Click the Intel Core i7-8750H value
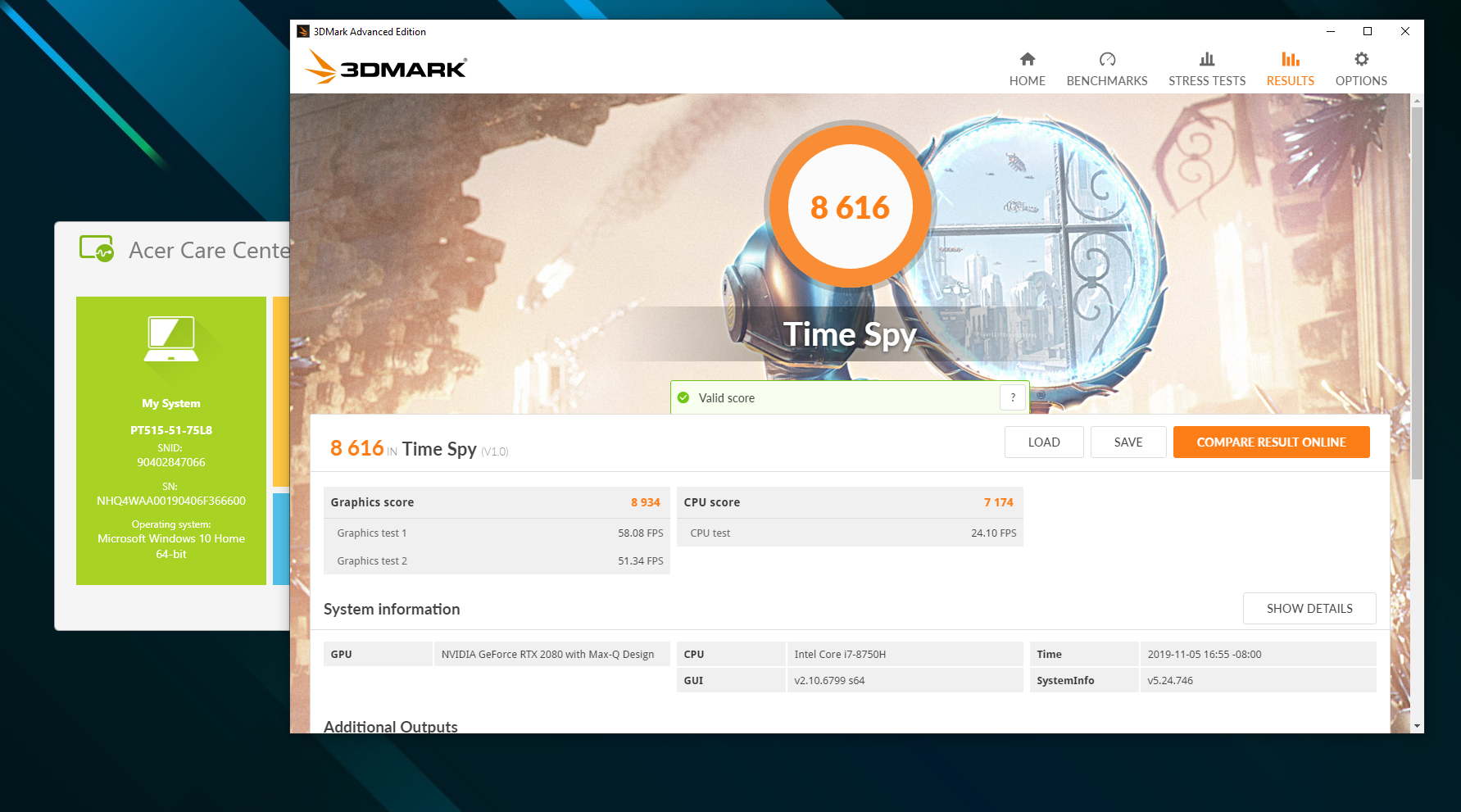This screenshot has height=812, width=1461. (840, 655)
